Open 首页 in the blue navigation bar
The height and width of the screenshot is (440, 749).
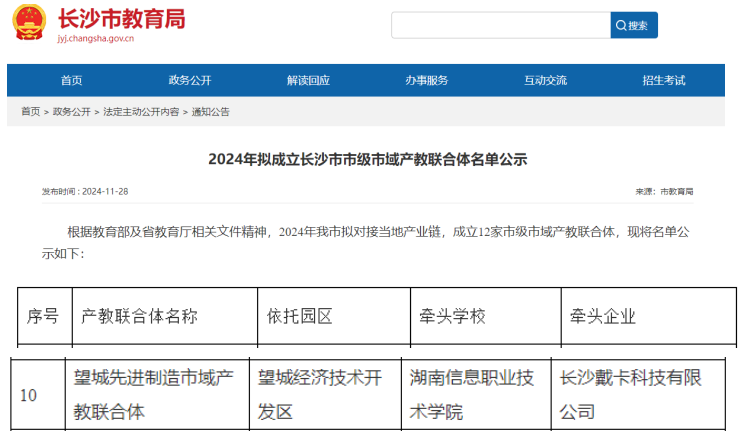[x=71, y=80]
